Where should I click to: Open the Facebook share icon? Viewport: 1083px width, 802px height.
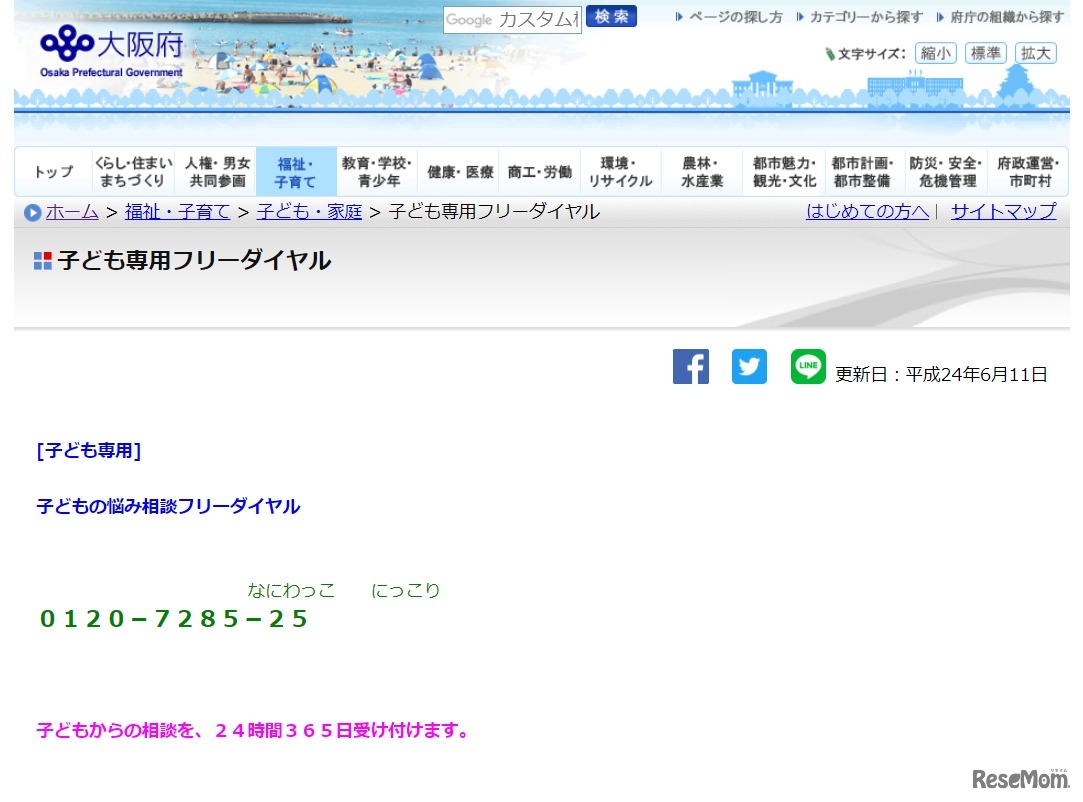[690, 367]
